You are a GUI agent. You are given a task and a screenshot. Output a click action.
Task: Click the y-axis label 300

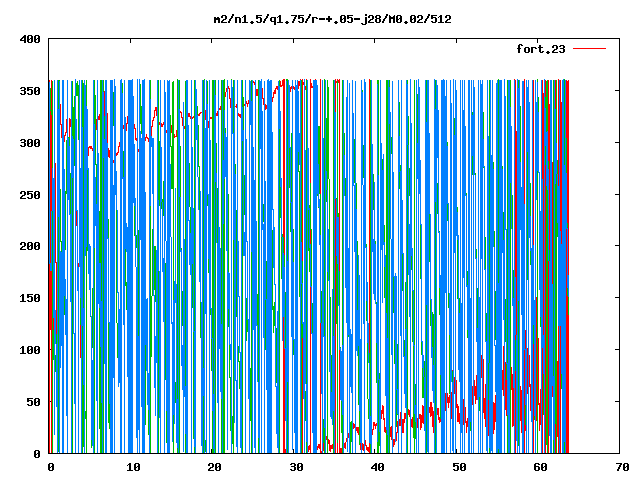30,143
